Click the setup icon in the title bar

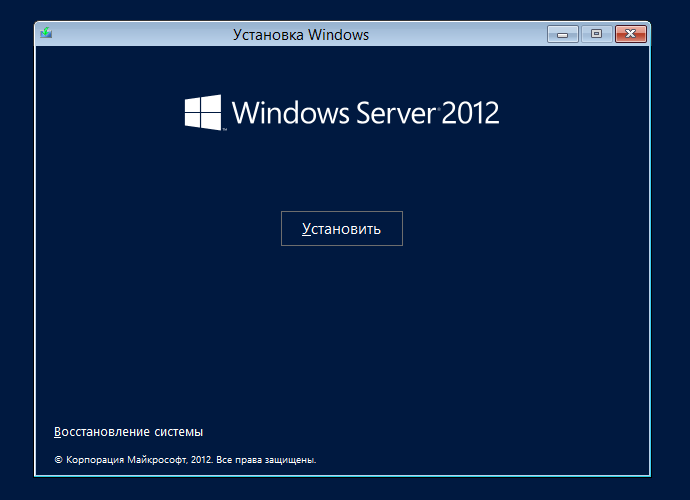[46, 33]
